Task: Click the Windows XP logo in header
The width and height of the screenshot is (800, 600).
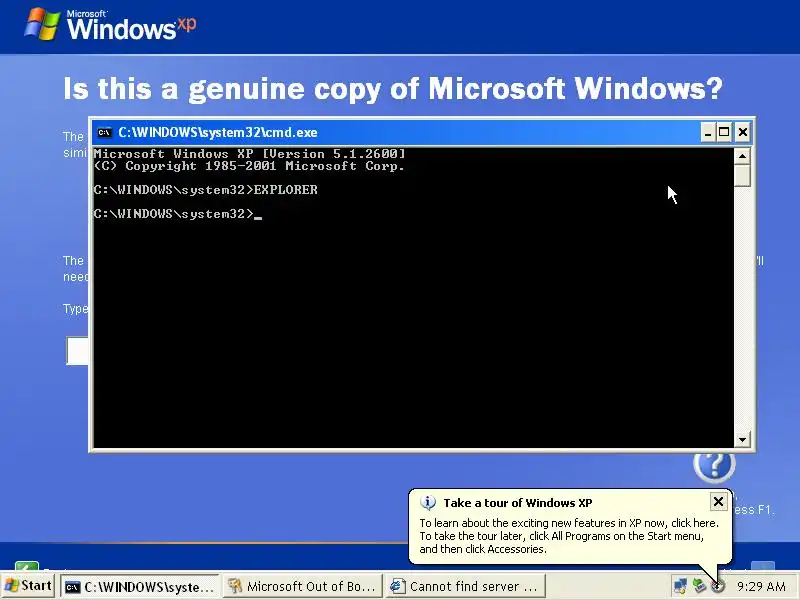Action: click(110, 24)
